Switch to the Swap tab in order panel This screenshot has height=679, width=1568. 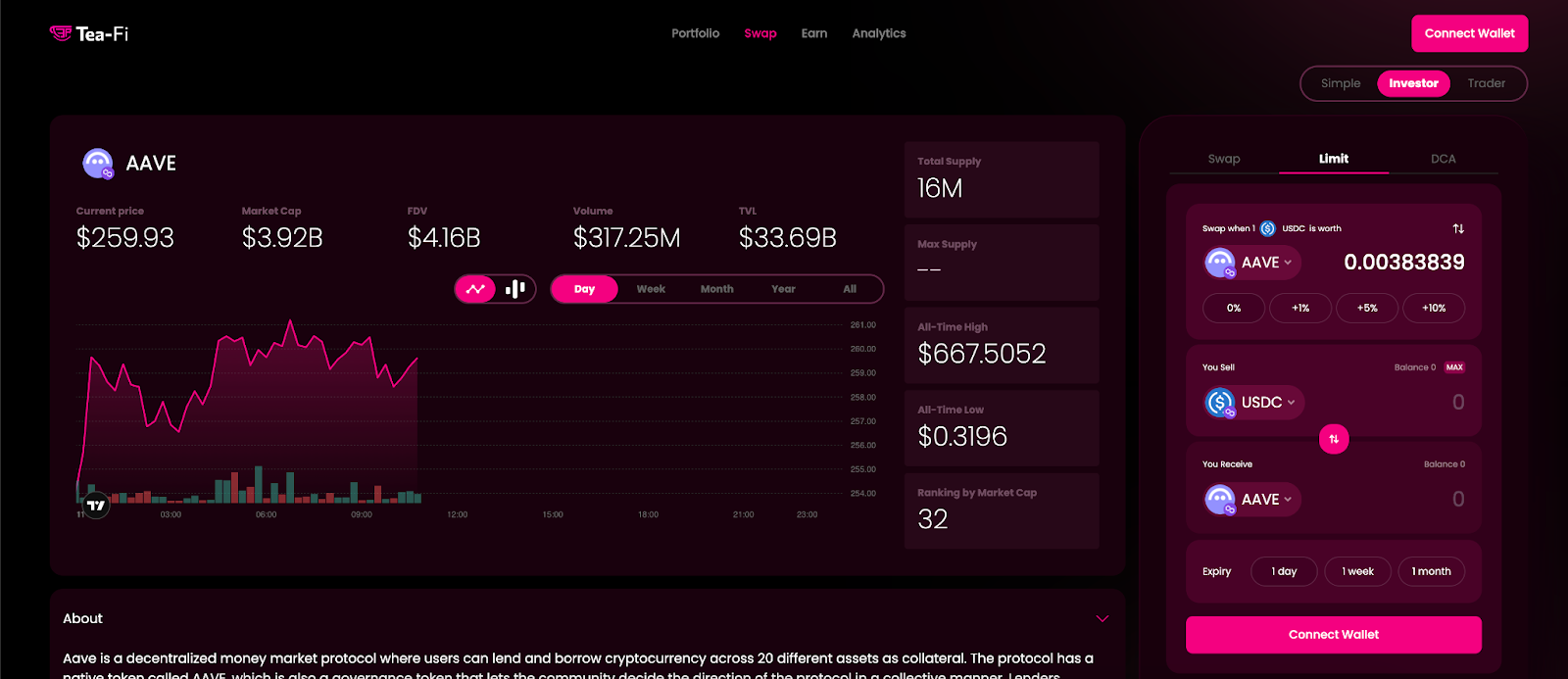click(1224, 159)
